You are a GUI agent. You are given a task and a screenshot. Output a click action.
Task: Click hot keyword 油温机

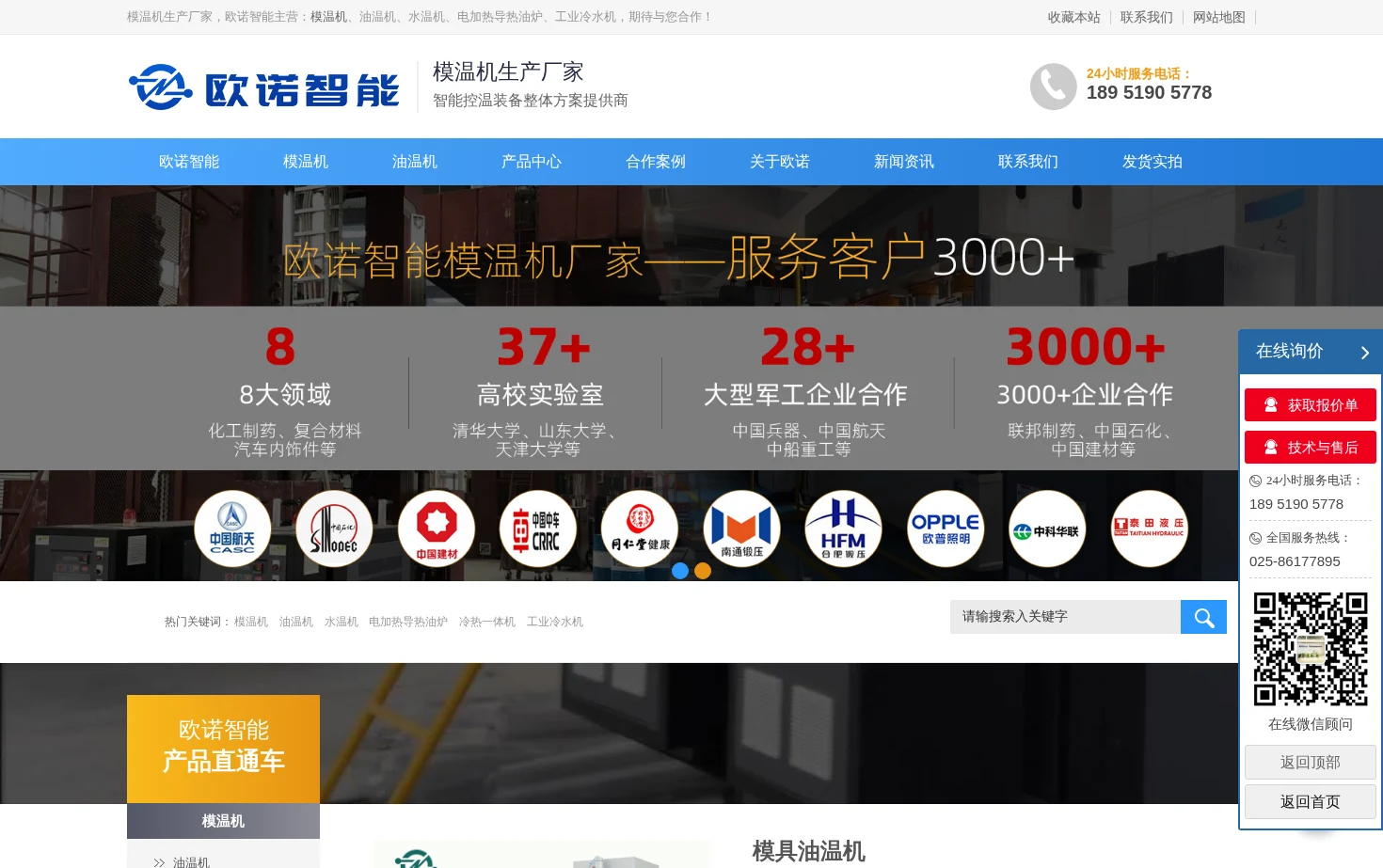coord(296,622)
